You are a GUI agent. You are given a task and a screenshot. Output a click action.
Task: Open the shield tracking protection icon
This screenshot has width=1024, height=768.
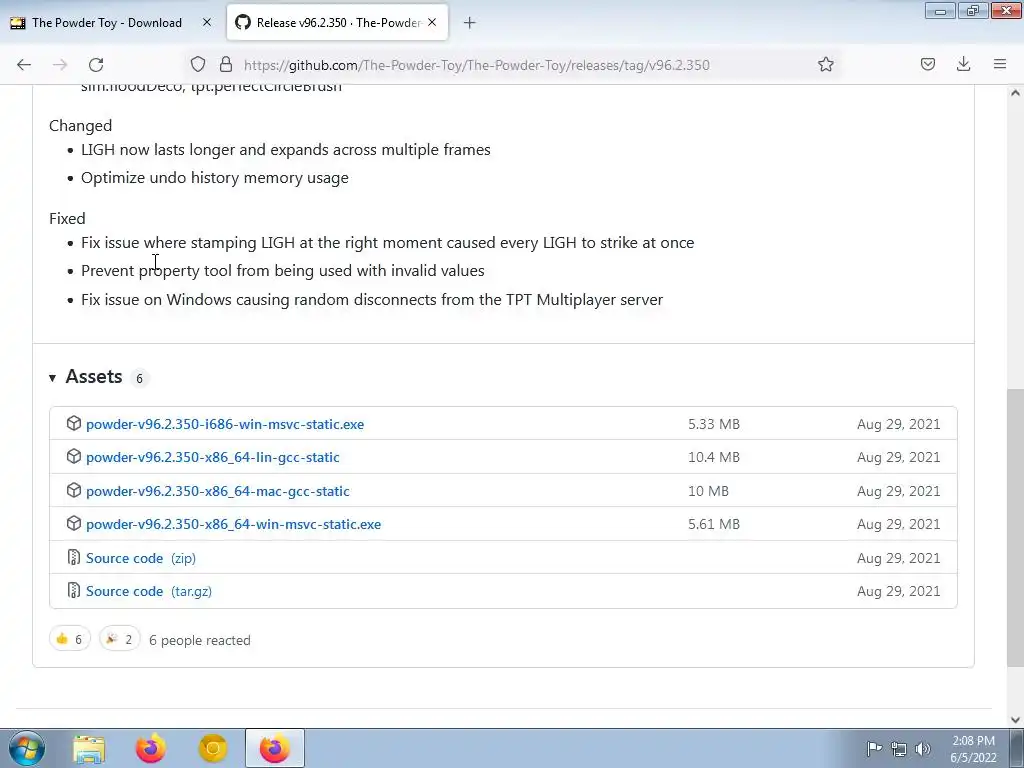coord(198,64)
